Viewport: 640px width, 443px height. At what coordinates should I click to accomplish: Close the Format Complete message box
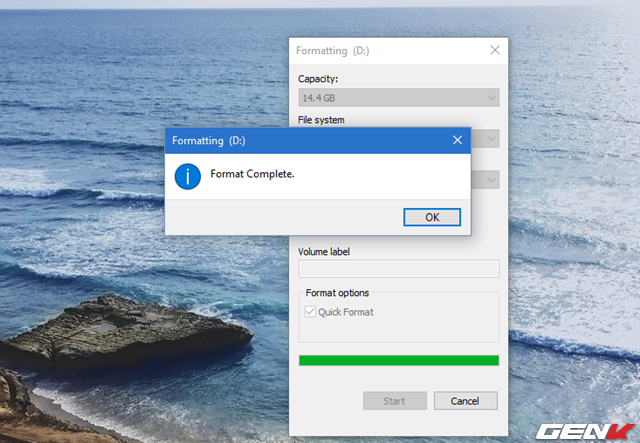pos(458,141)
